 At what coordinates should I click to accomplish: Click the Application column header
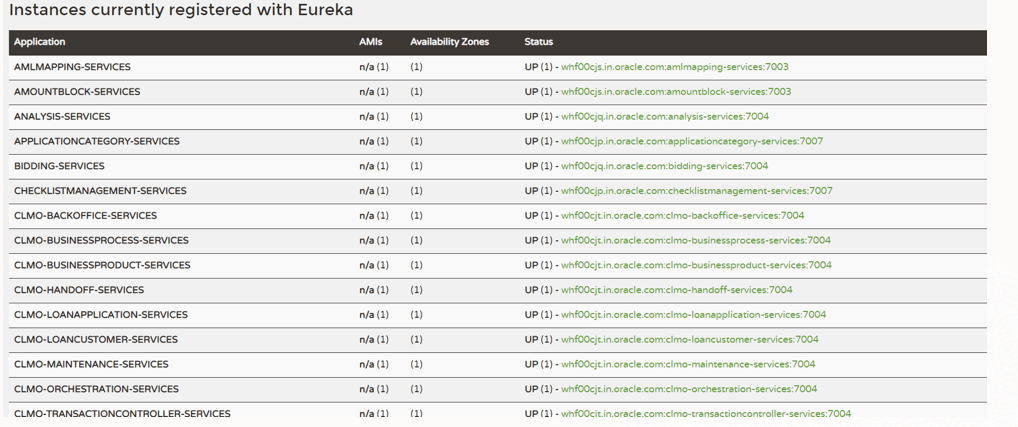pos(40,42)
